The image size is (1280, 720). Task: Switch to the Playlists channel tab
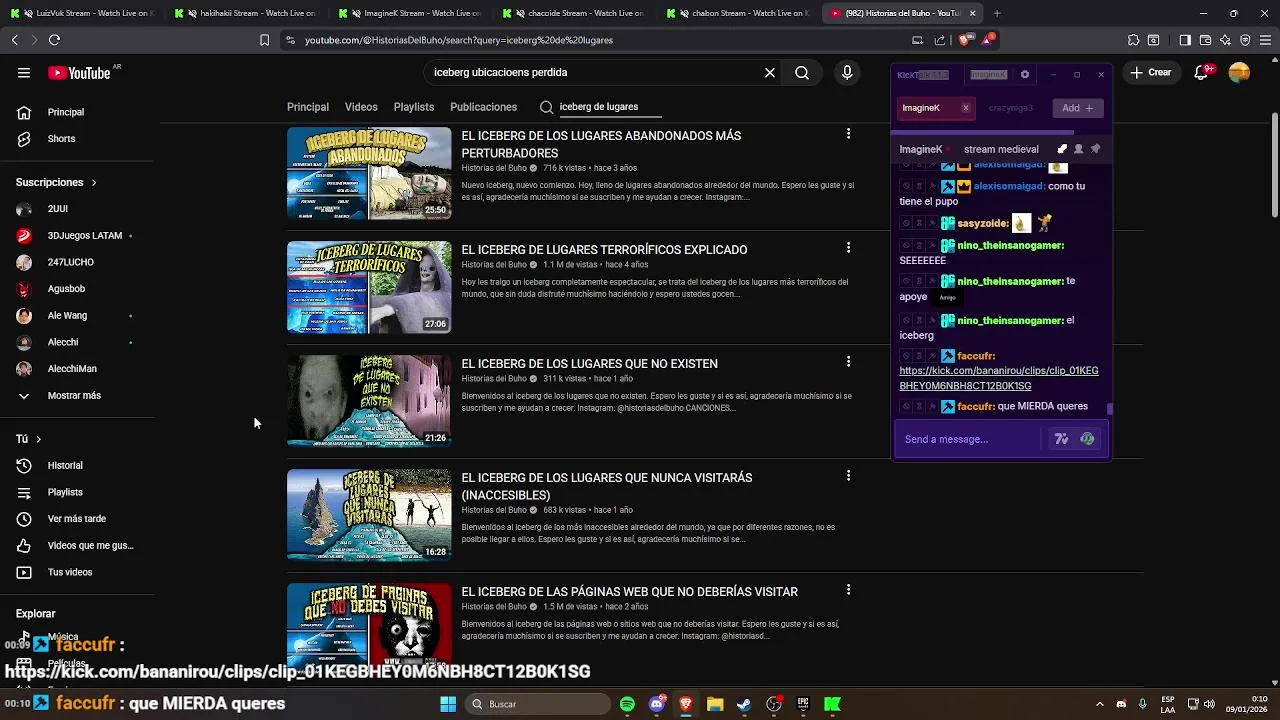(x=414, y=107)
